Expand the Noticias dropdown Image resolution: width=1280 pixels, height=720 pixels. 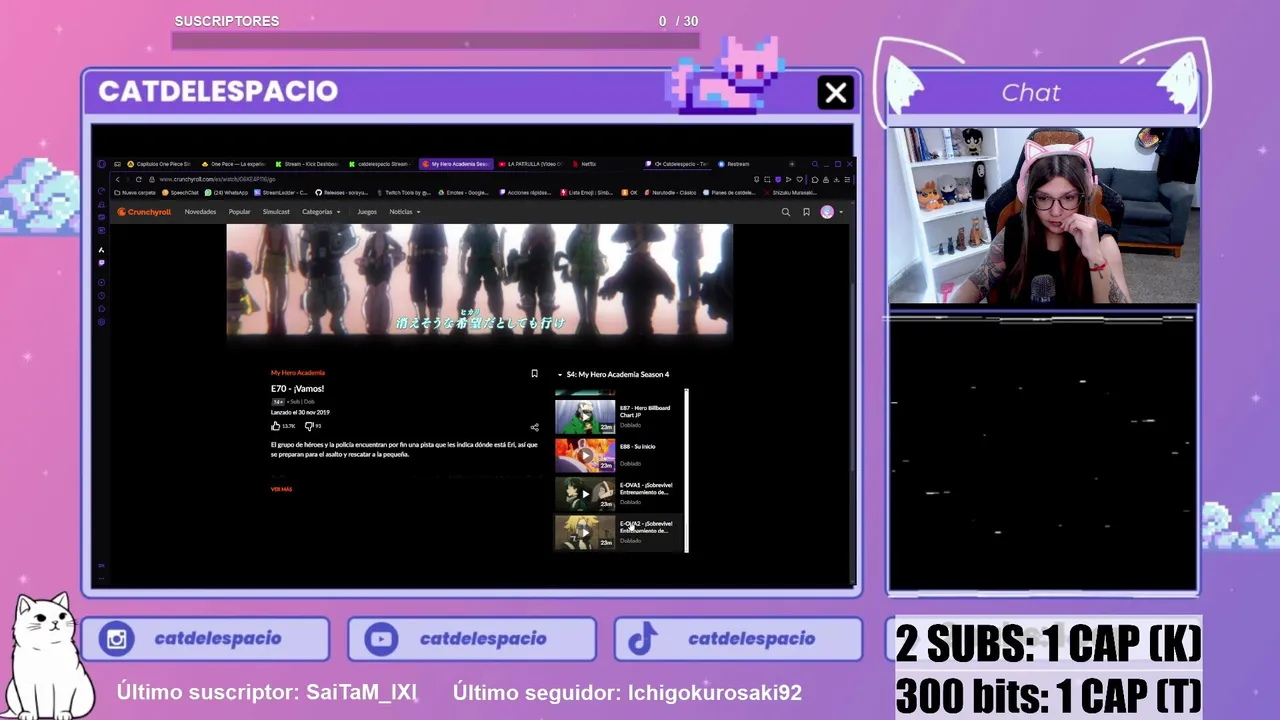coord(404,212)
